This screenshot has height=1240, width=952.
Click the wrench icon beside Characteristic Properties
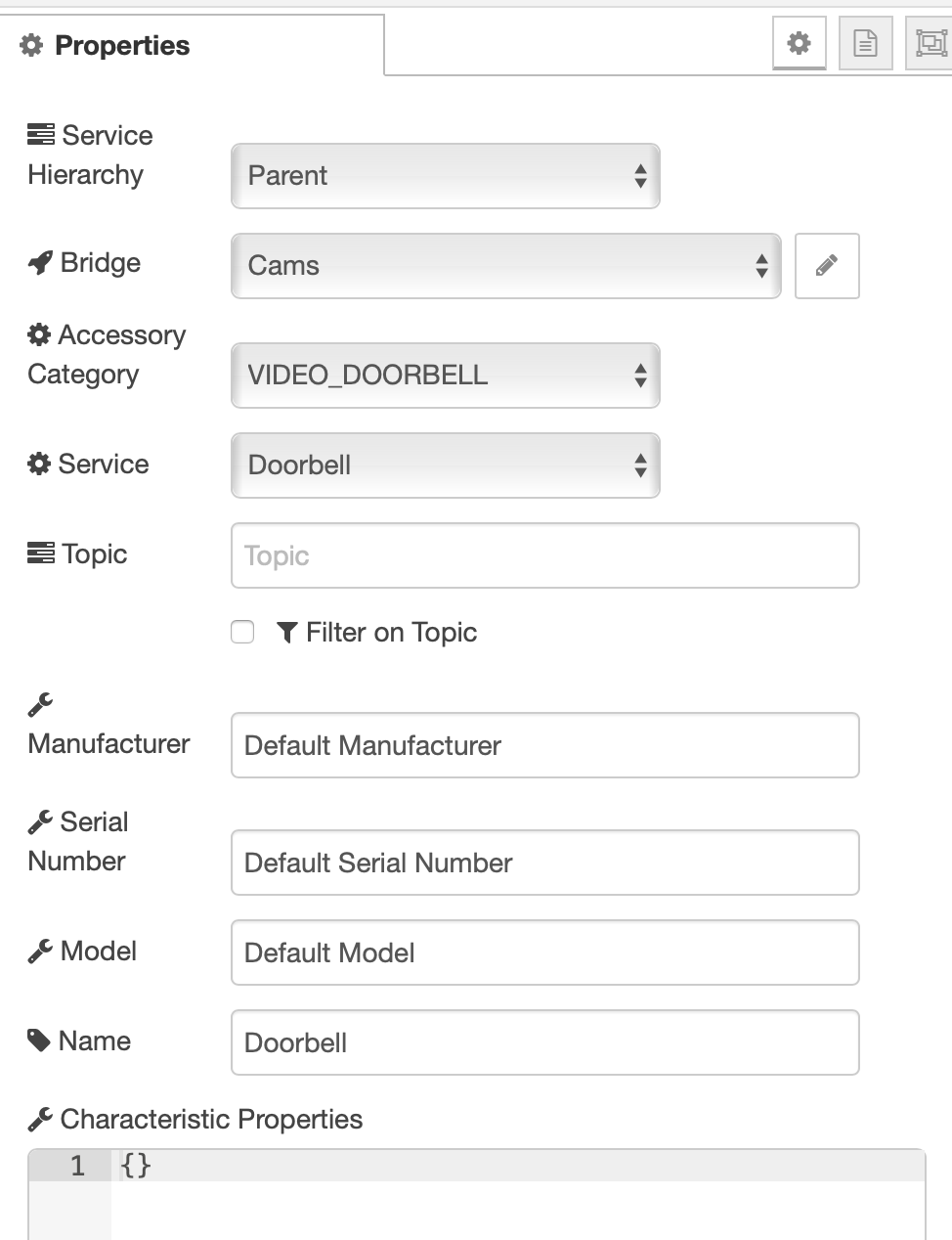pyautogui.click(x=40, y=1120)
